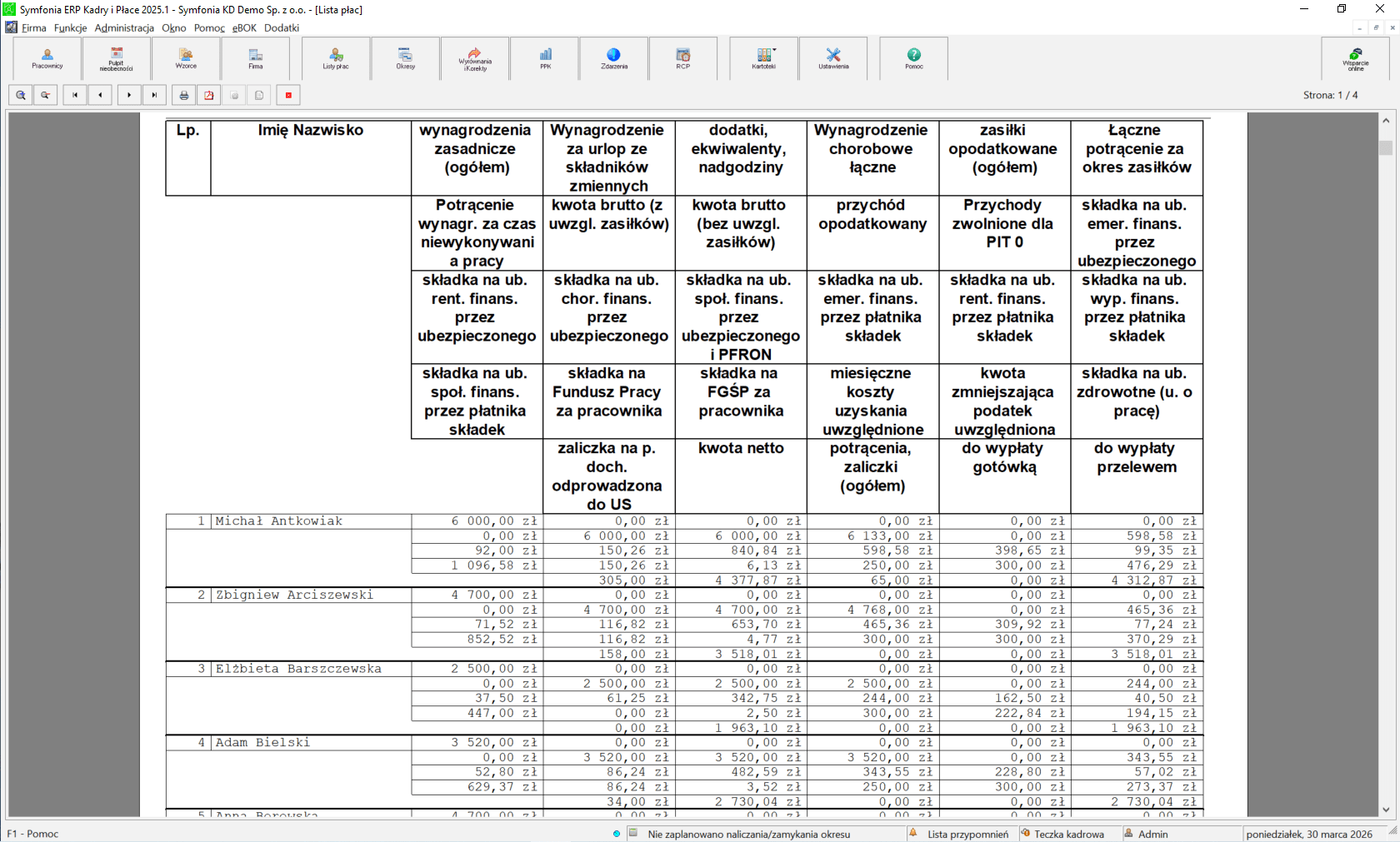Open Wyrównania i Korekty
Screen dimensions: 1400x842
(475, 58)
